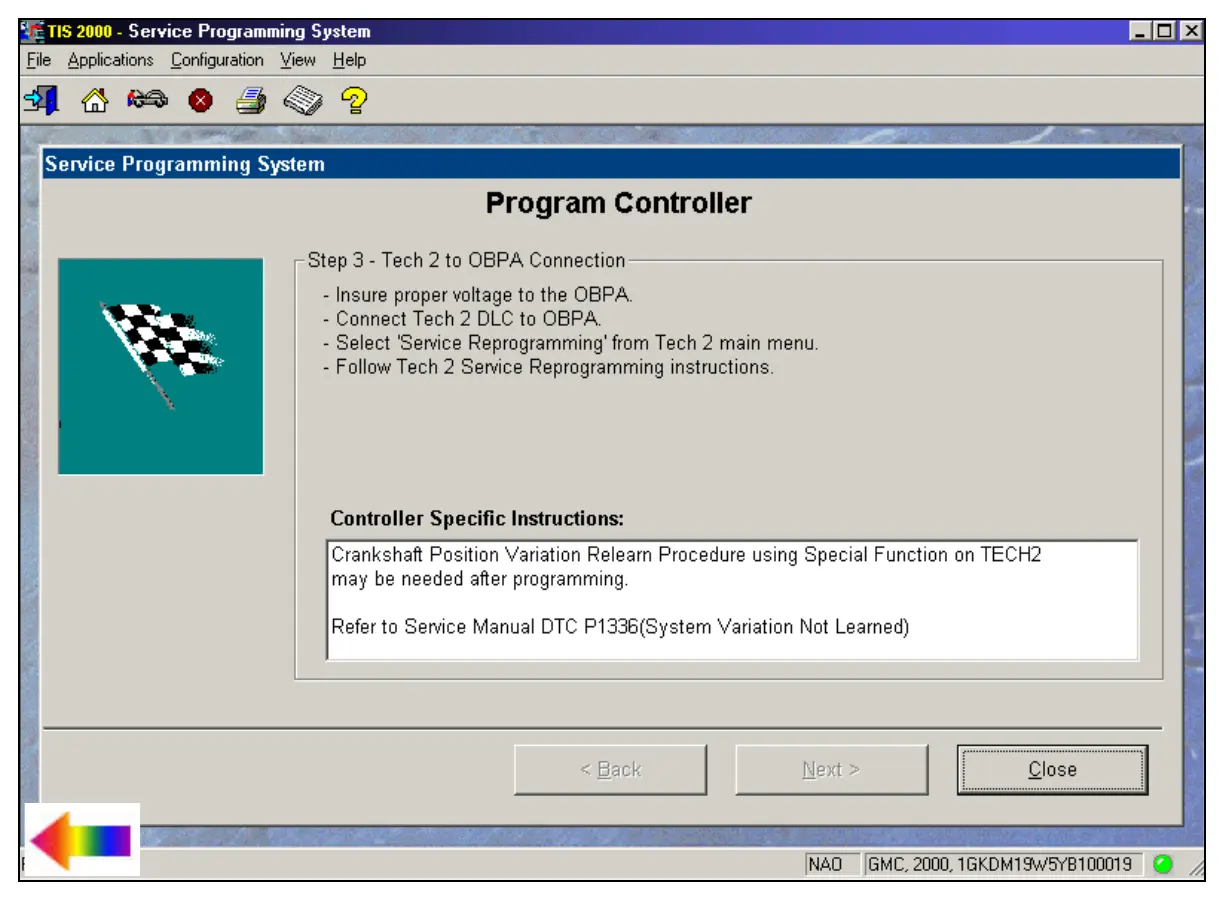Screen dimensions: 1224x900
Task: Click the checkered flag image
Action: click(161, 366)
